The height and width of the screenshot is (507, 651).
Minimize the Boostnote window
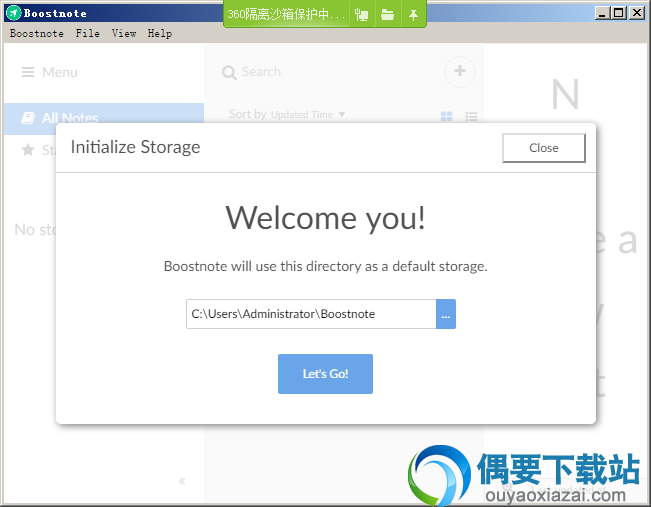(x=602, y=13)
